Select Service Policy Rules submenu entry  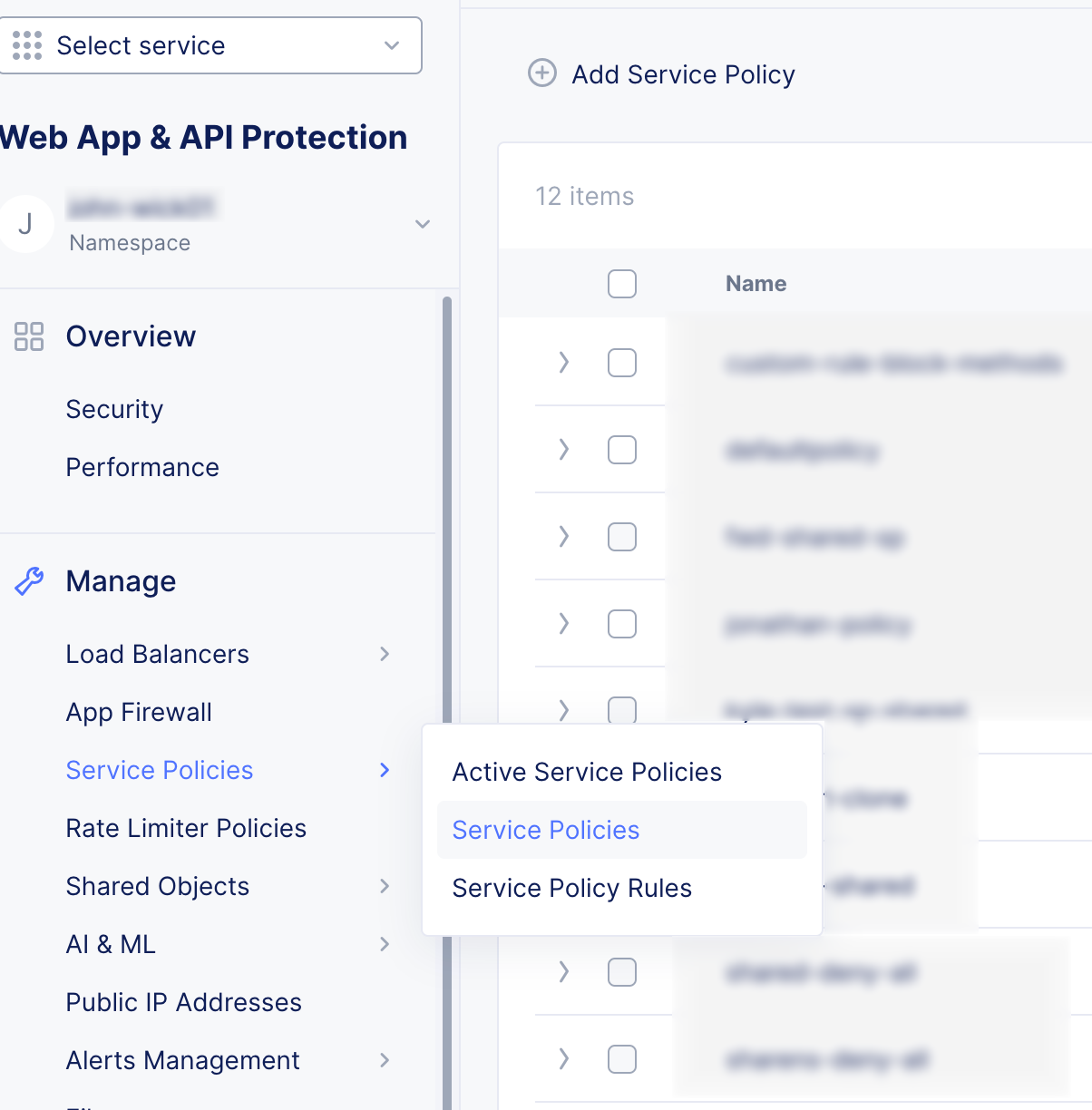[x=571, y=888]
